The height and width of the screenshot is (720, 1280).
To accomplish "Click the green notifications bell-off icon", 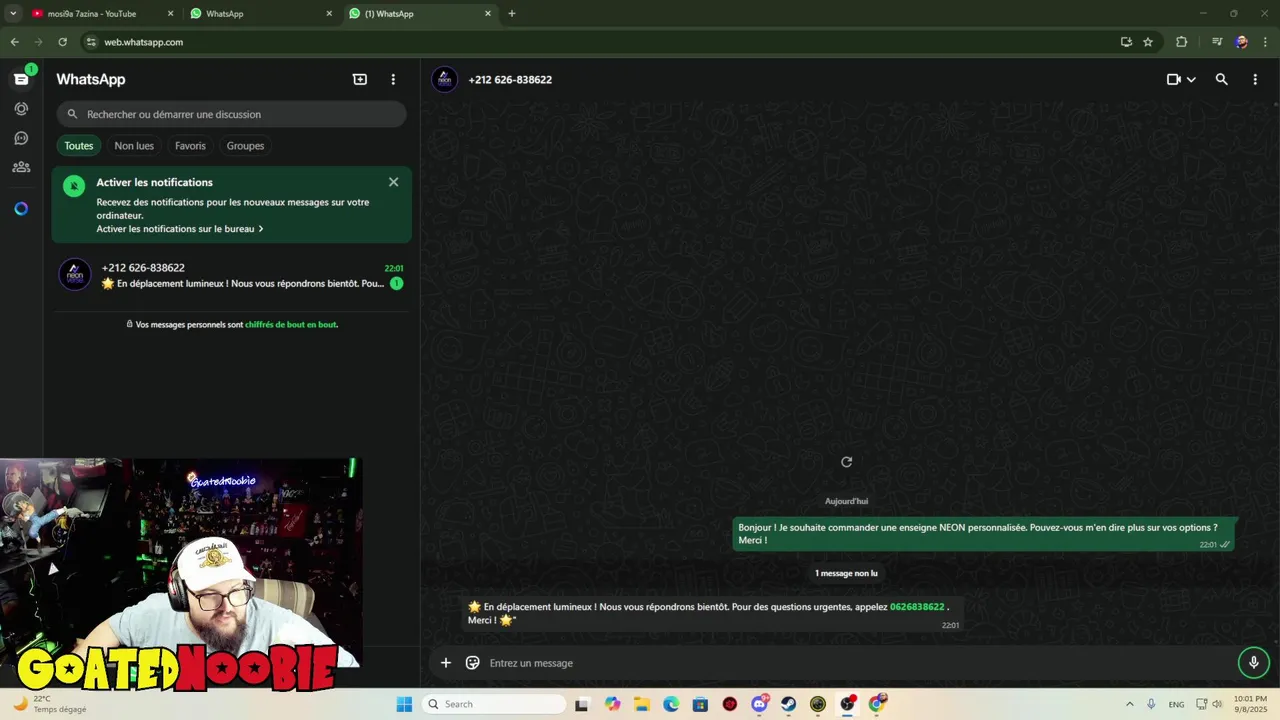I will pyautogui.click(x=74, y=186).
